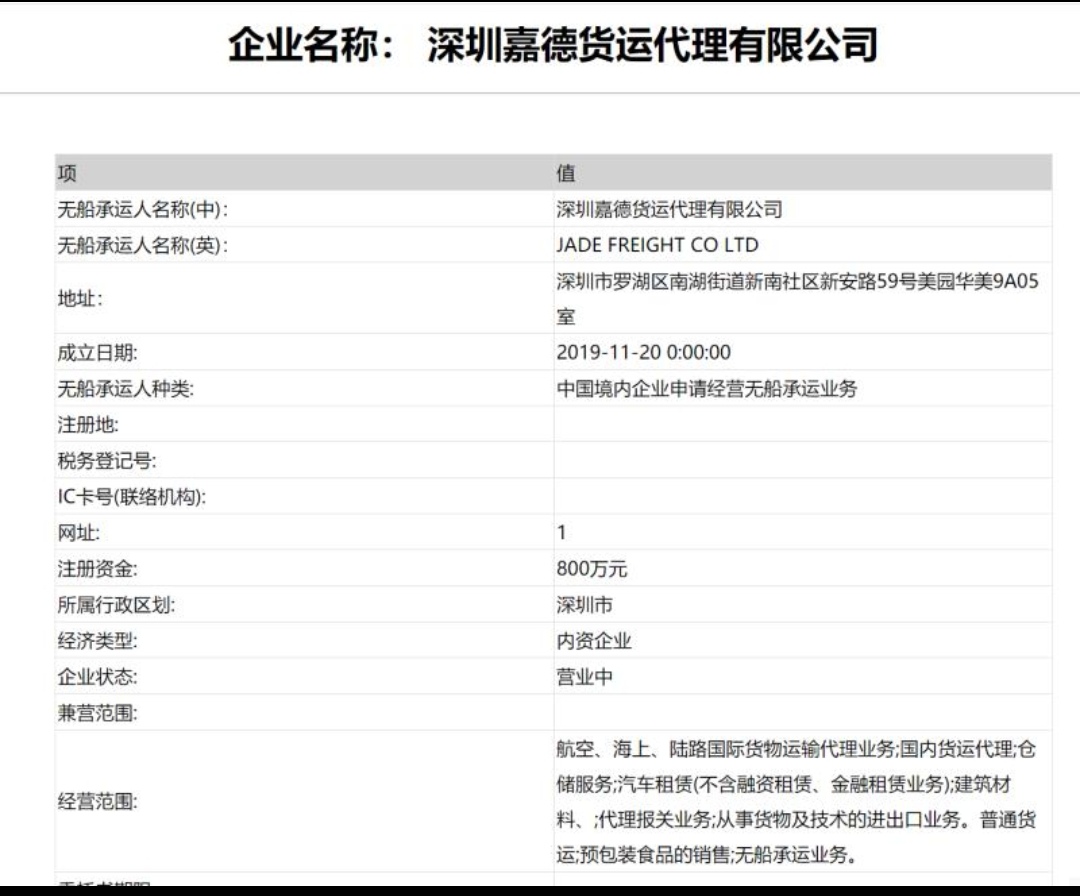Click the 成立日期: label
Screen dimensions: 1080x896
(97, 353)
